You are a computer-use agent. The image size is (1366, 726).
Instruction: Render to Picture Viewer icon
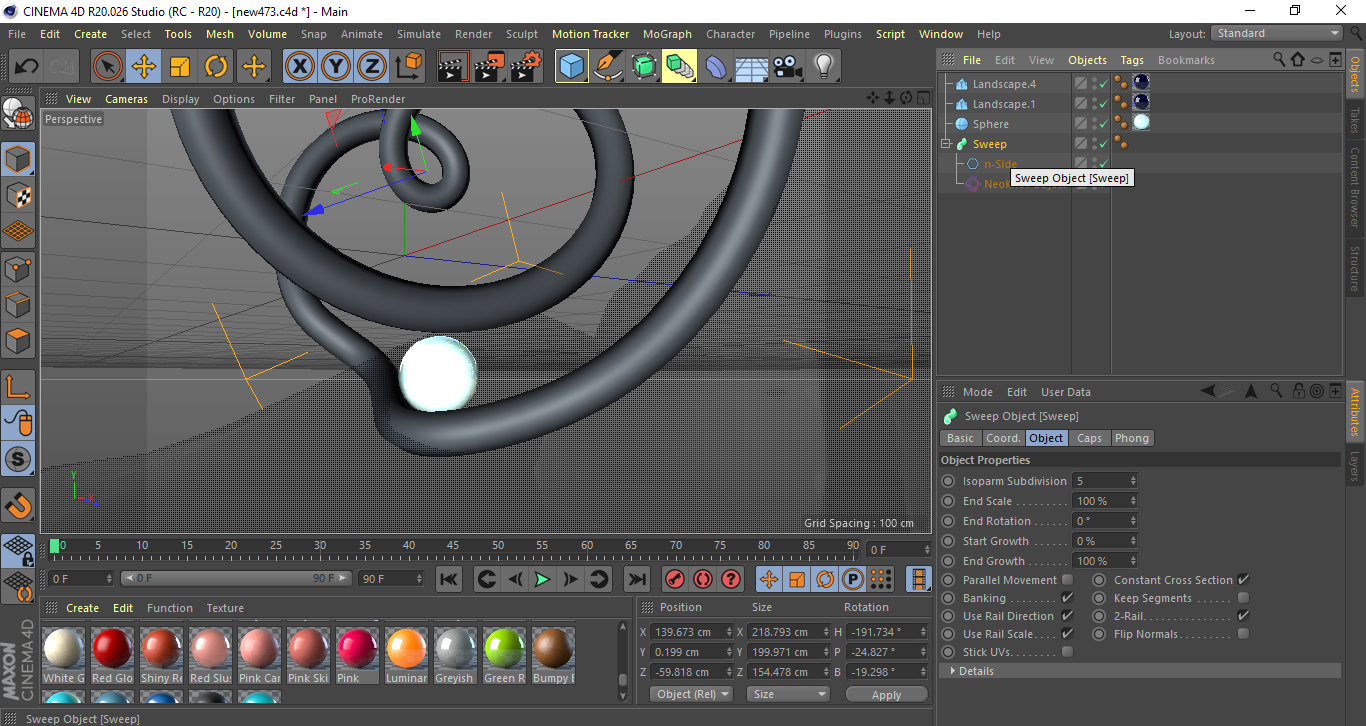click(x=490, y=67)
